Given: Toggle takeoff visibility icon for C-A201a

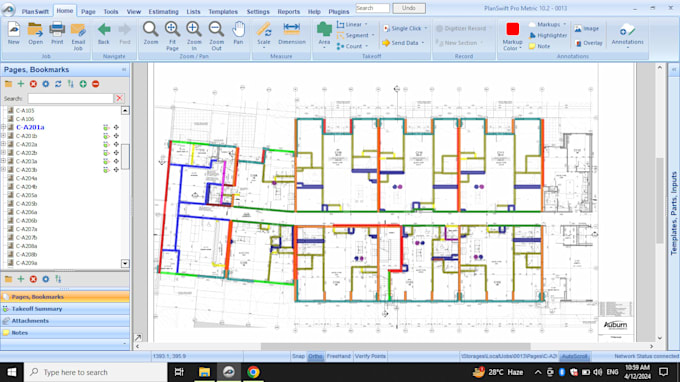Looking at the screenshot, I should (106, 127).
